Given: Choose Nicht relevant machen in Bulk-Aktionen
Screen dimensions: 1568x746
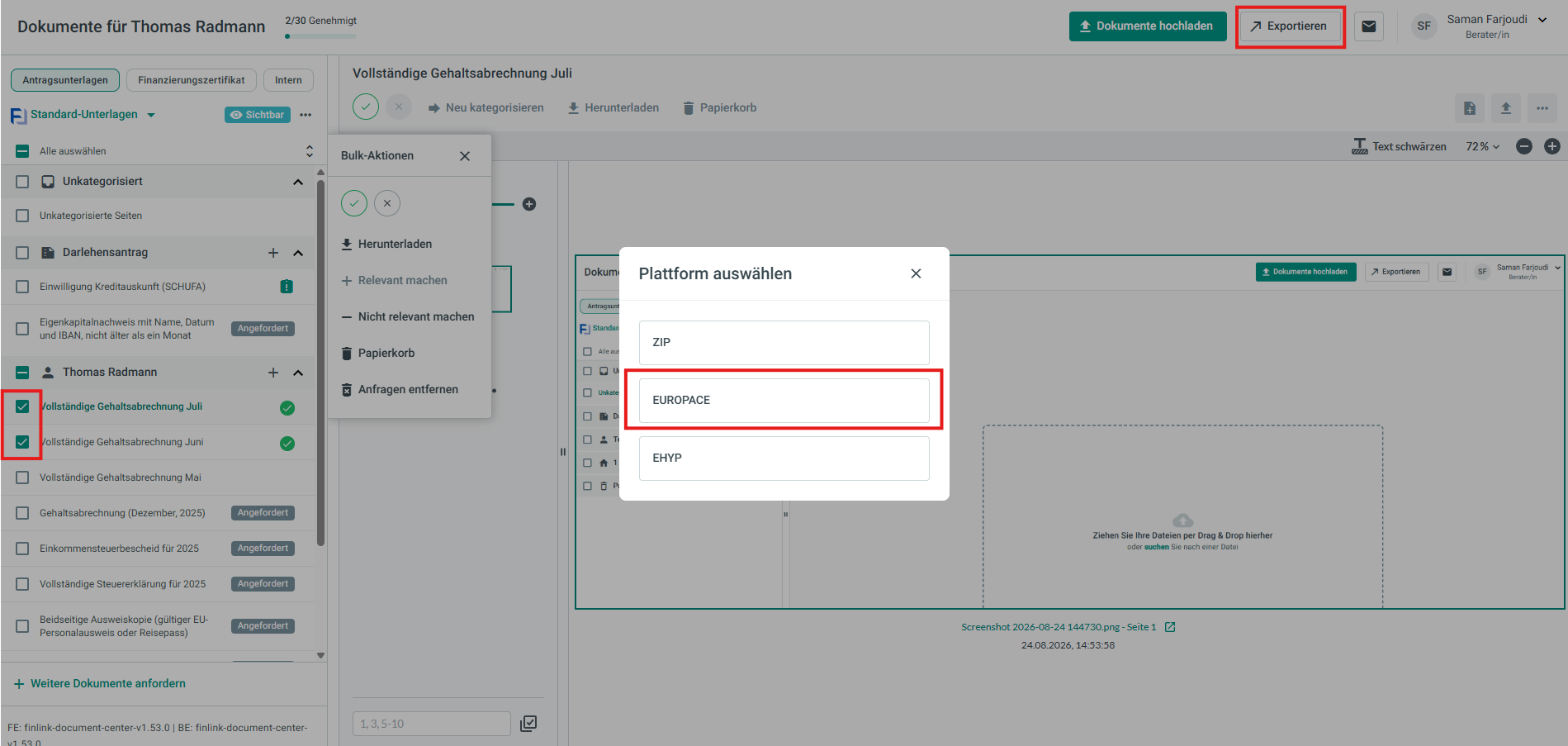Looking at the screenshot, I should point(408,316).
